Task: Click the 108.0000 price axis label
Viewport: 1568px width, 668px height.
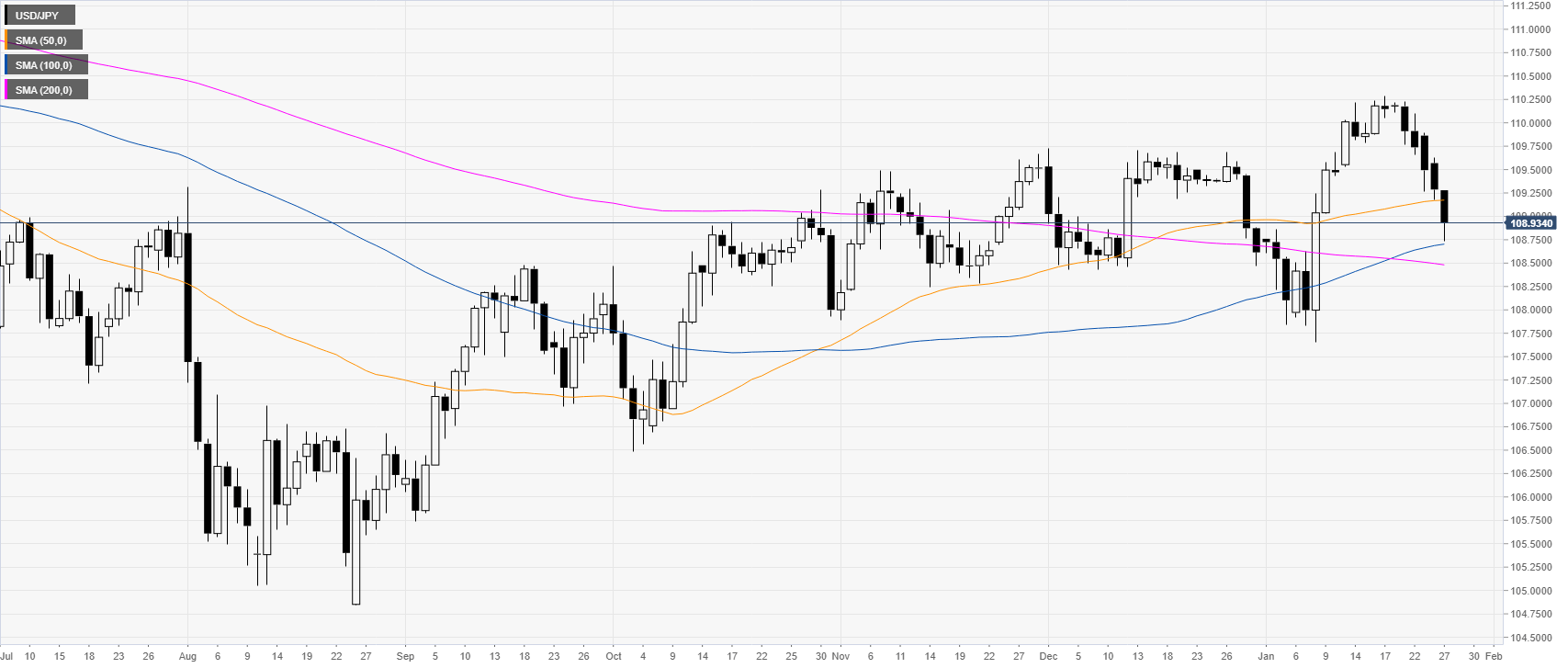Action: 1530,310
